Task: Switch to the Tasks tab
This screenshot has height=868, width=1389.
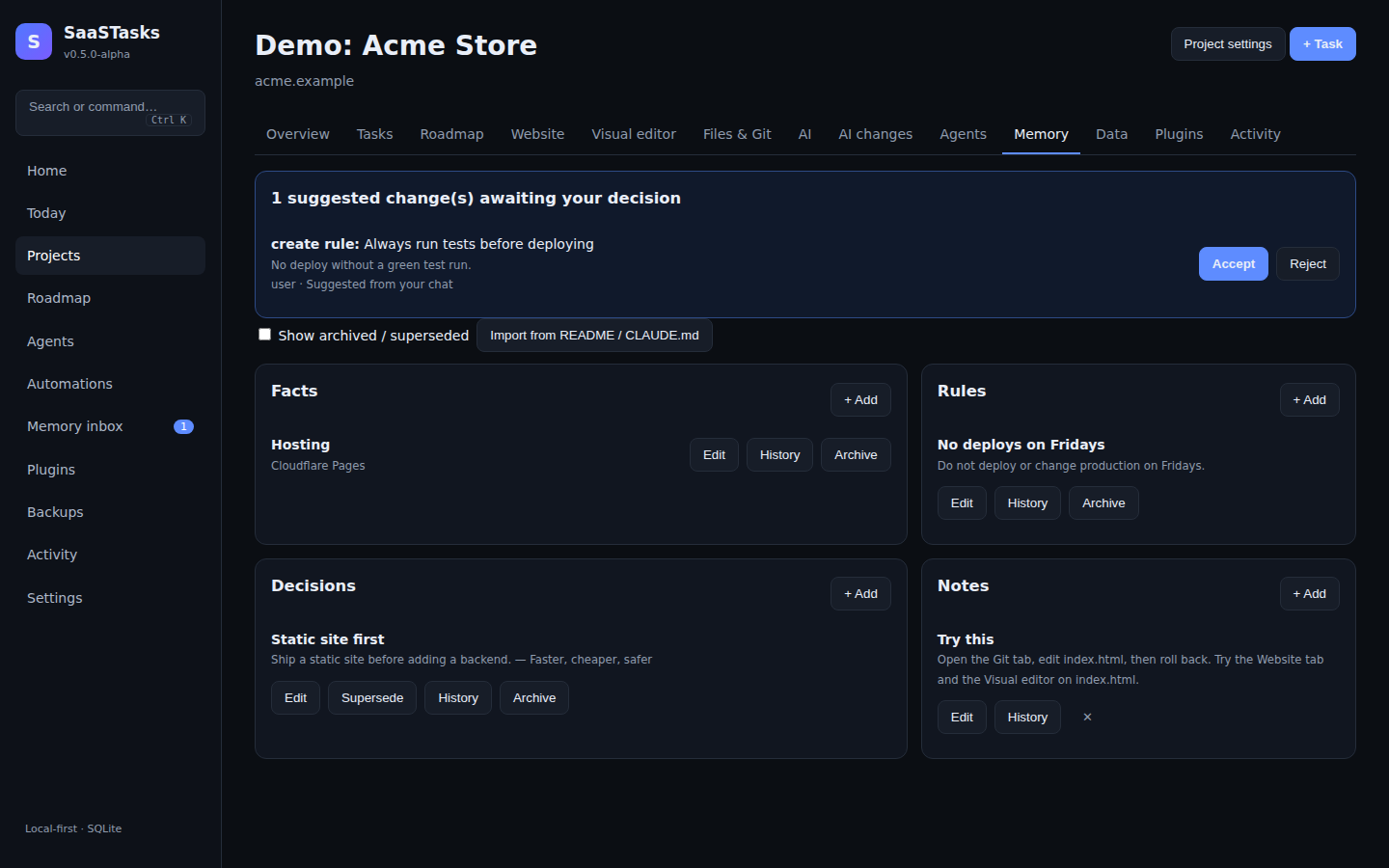Action: [x=374, y=134]
